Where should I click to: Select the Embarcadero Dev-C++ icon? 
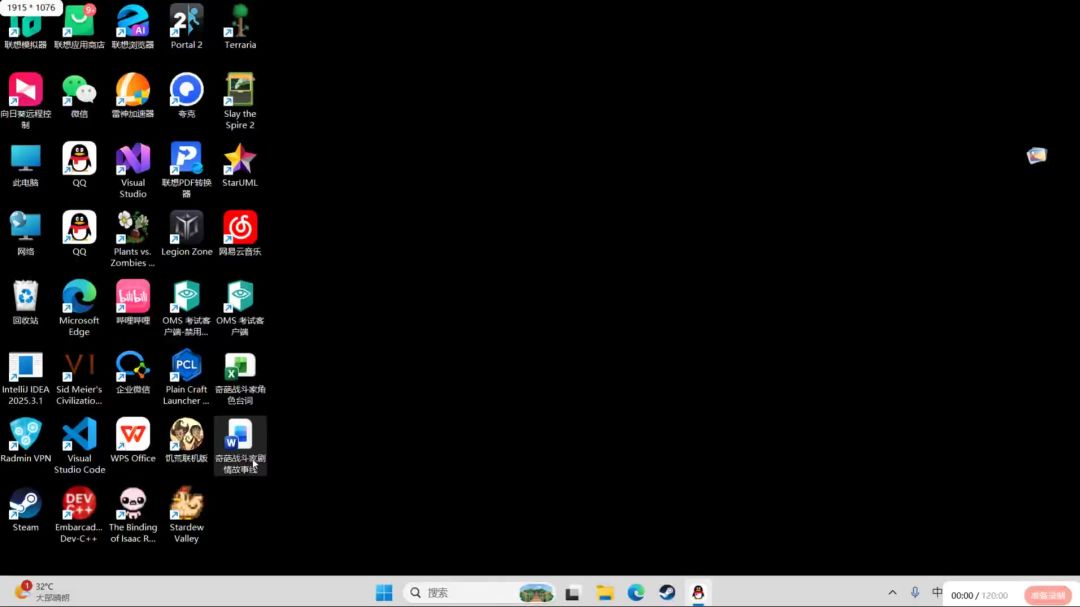click(x=79, y=515)
